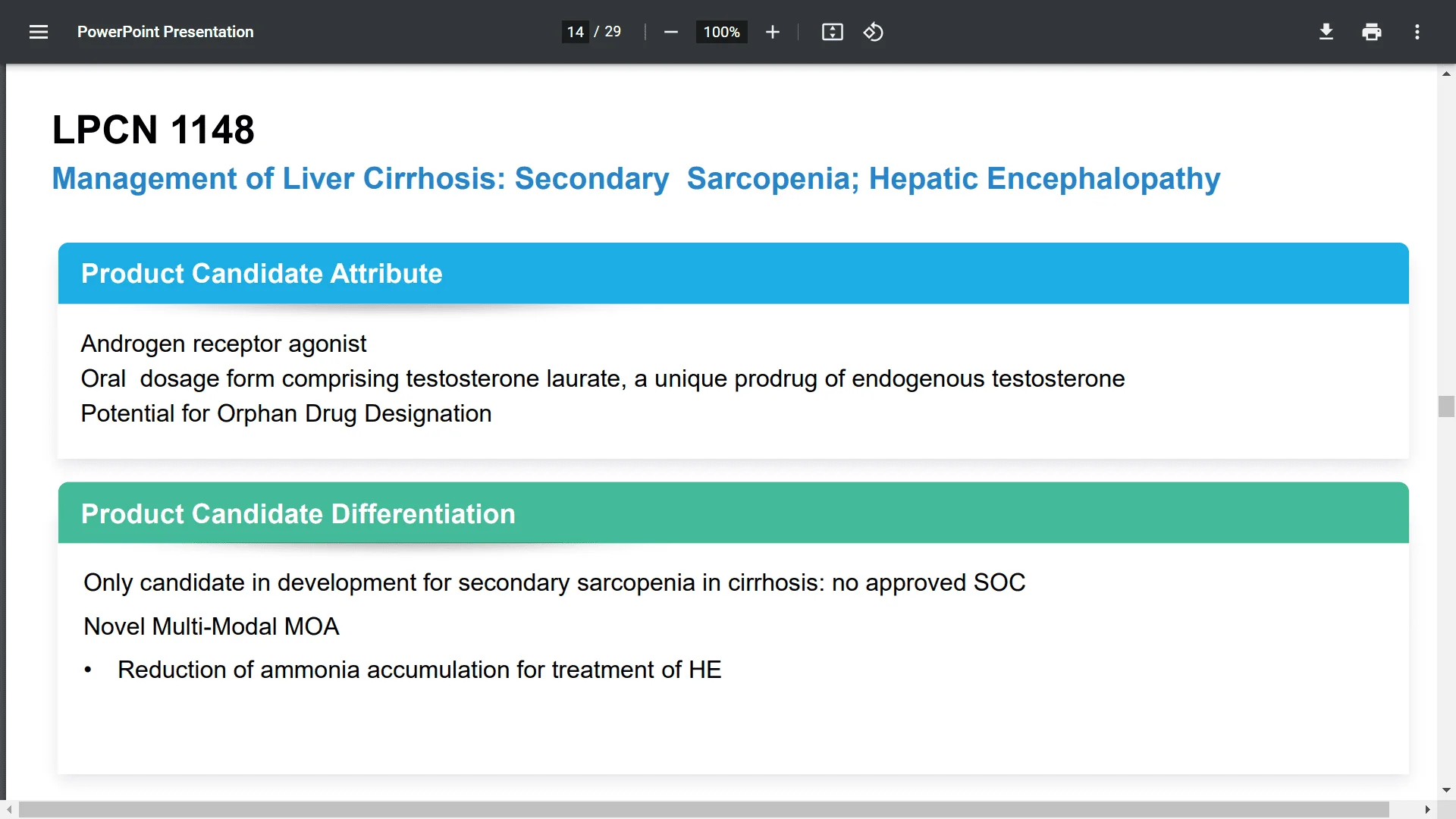This screenshot has height=819, width=1456.
Task: Click the vertical scrollbar thumb
Action: click(x=1446, y=406)
